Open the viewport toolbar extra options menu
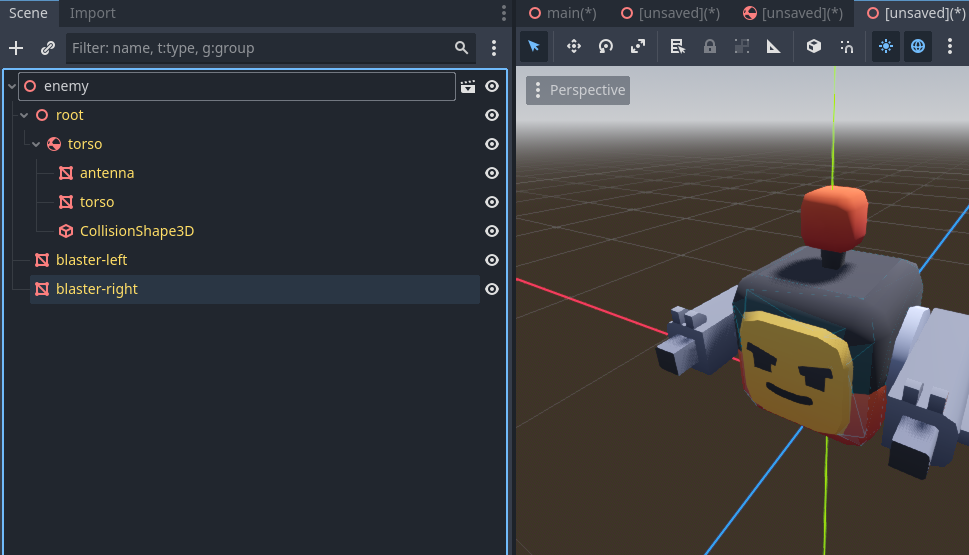Viewport: 969px width, 555px height. point(950,46)
